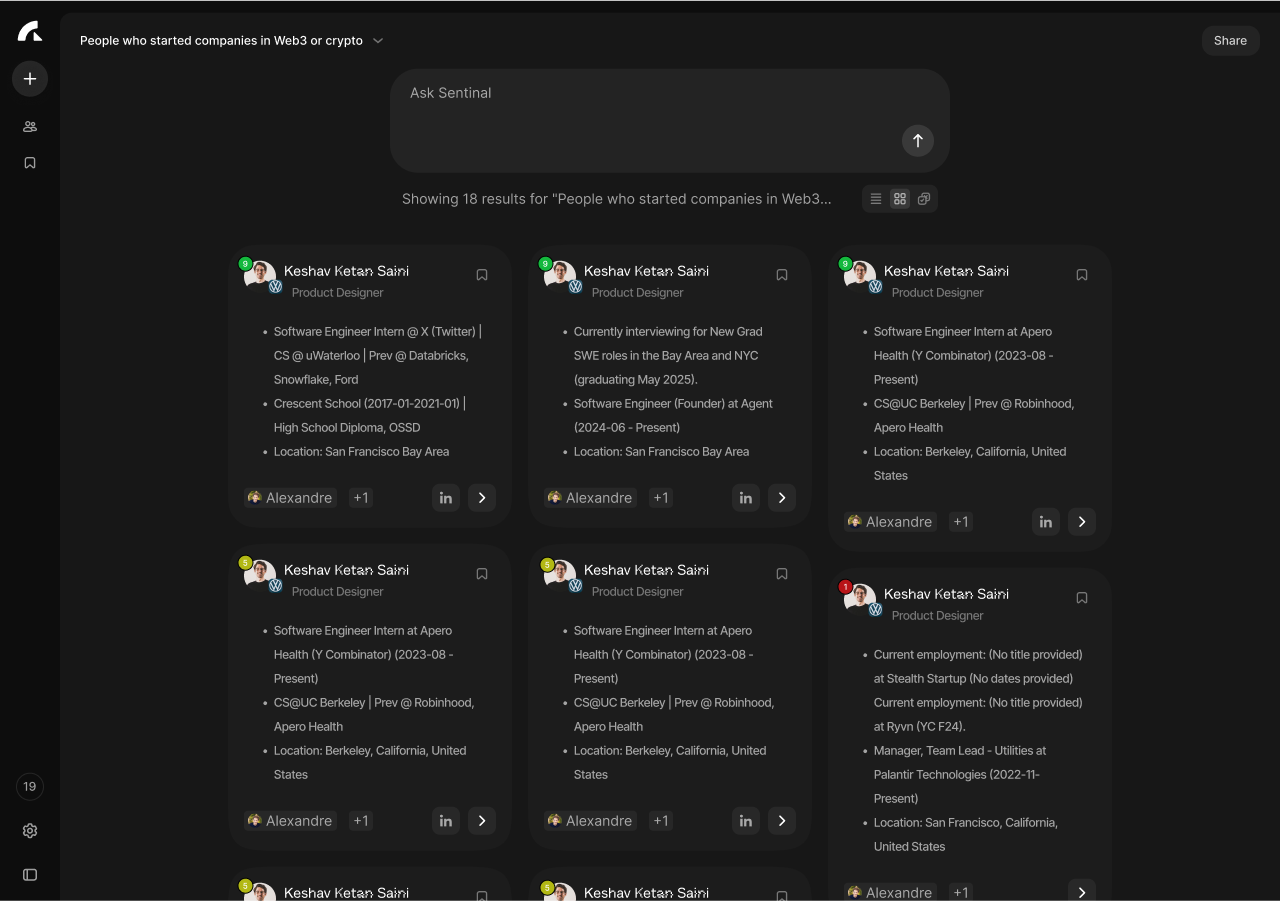Click "Showing 18 results for" text
The width and height of the screenshot is (1280, 901).
click(x=475, y=199)
